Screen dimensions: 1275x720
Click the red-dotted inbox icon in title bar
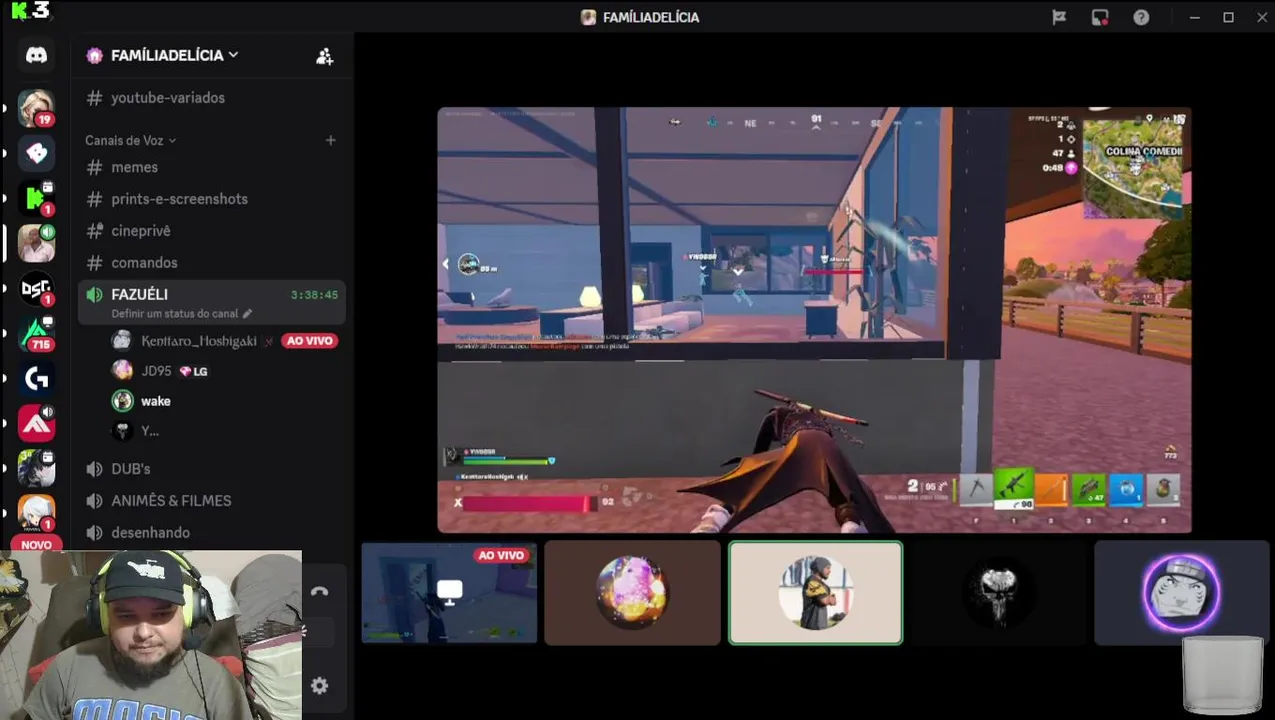pyautogui.click(x=1100, y=17)
